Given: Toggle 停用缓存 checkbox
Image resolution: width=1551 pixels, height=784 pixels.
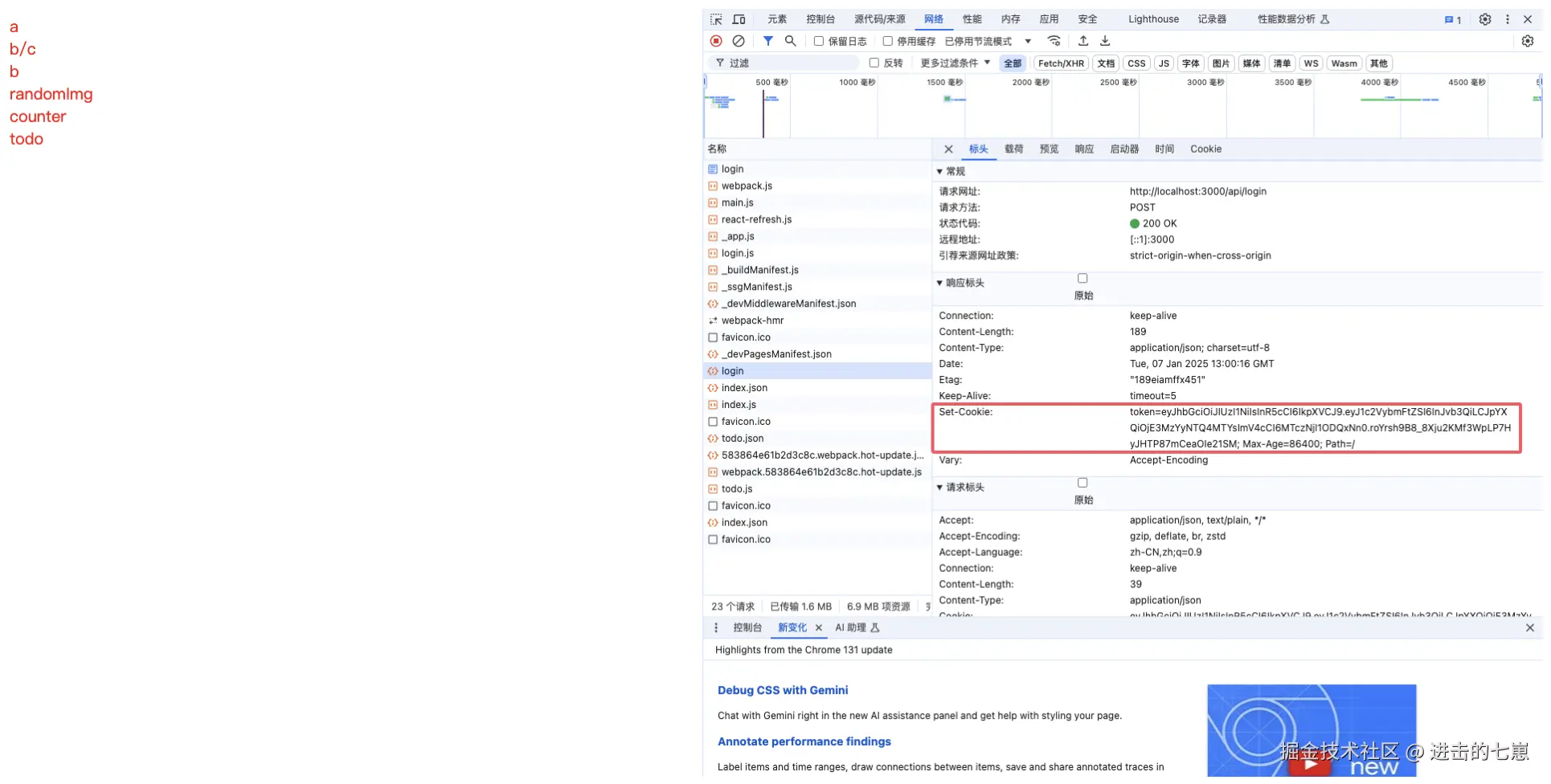Looking at the screenshot, I should [x=888, y=41].
